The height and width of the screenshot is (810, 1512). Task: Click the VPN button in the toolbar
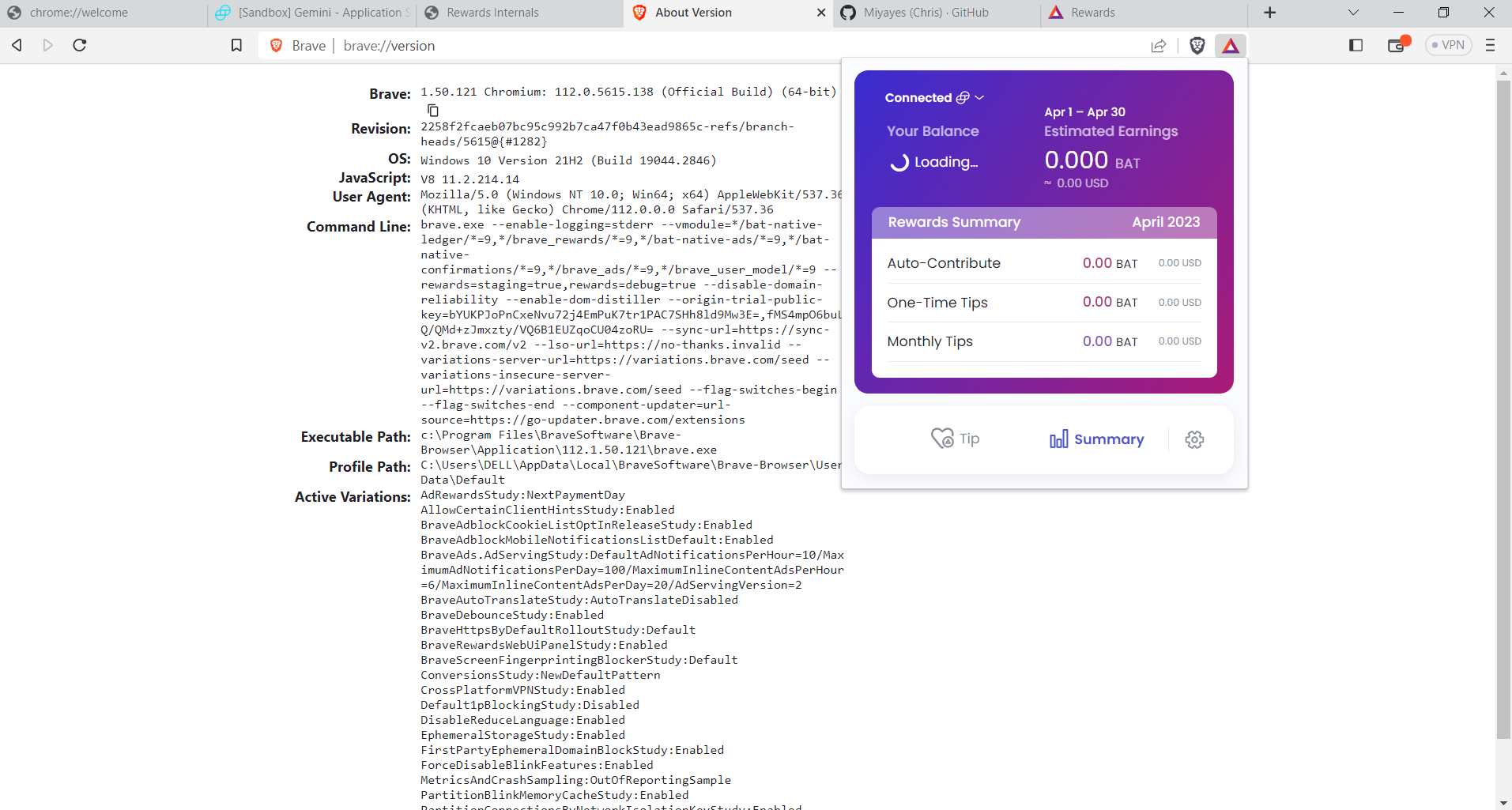click(1449, 45)
